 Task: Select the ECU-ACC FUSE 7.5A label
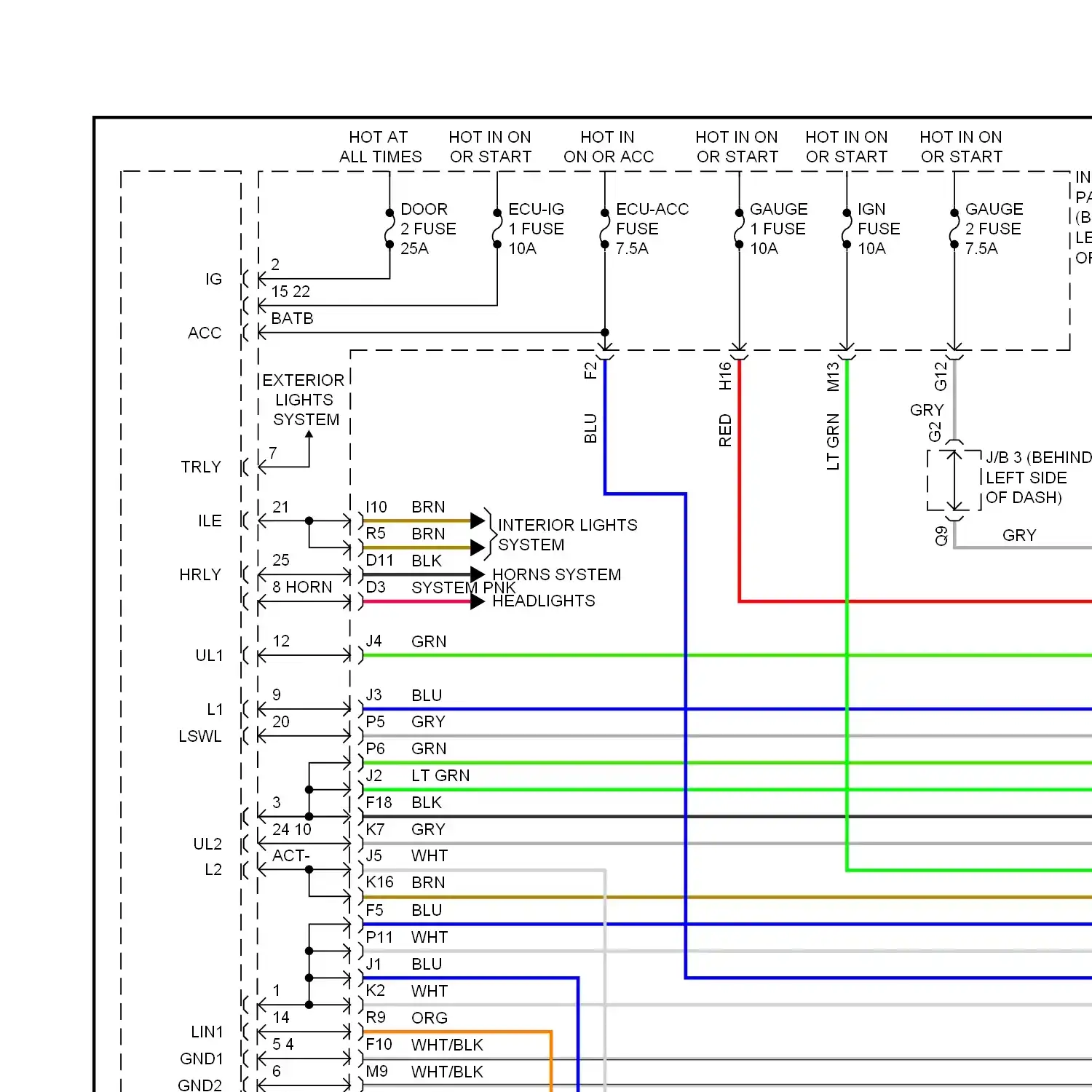coord(652,229)
